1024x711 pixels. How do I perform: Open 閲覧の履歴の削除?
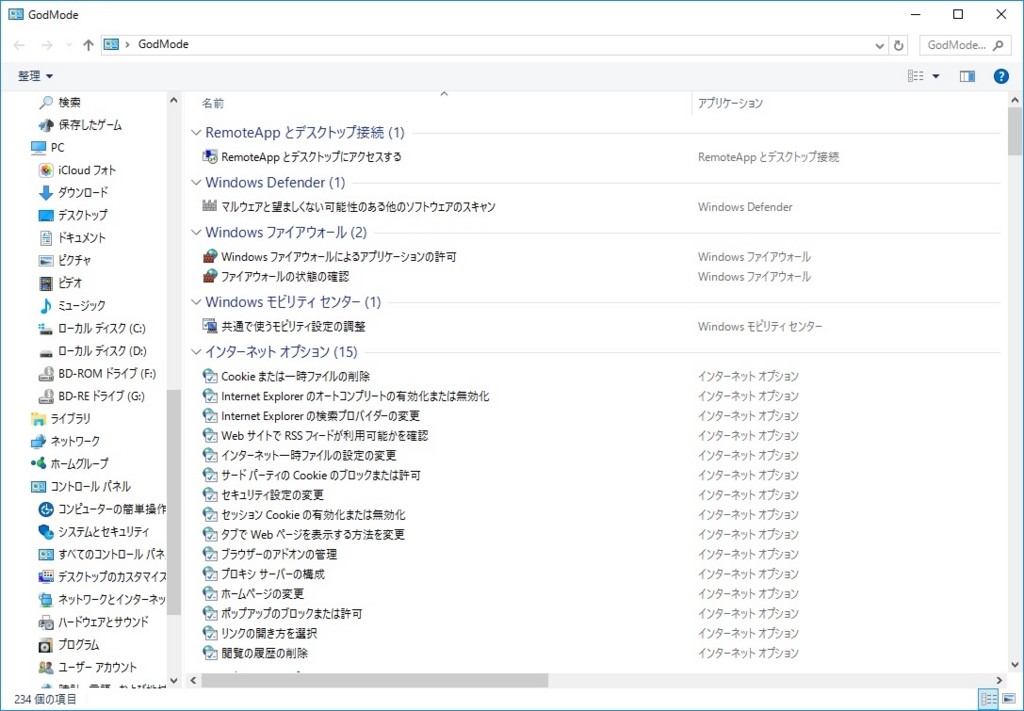point(264,653)
